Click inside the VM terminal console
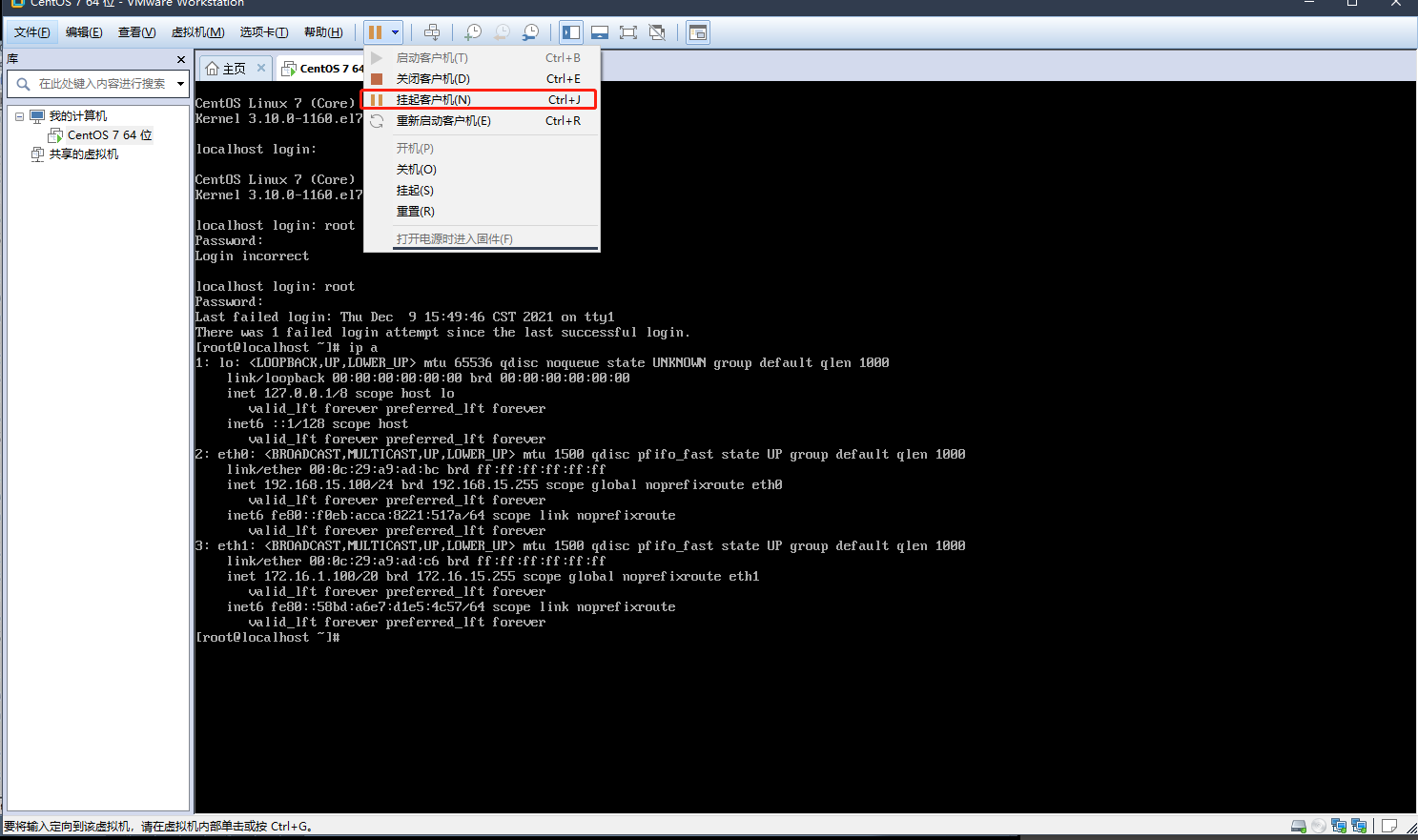 coord(805,446)
